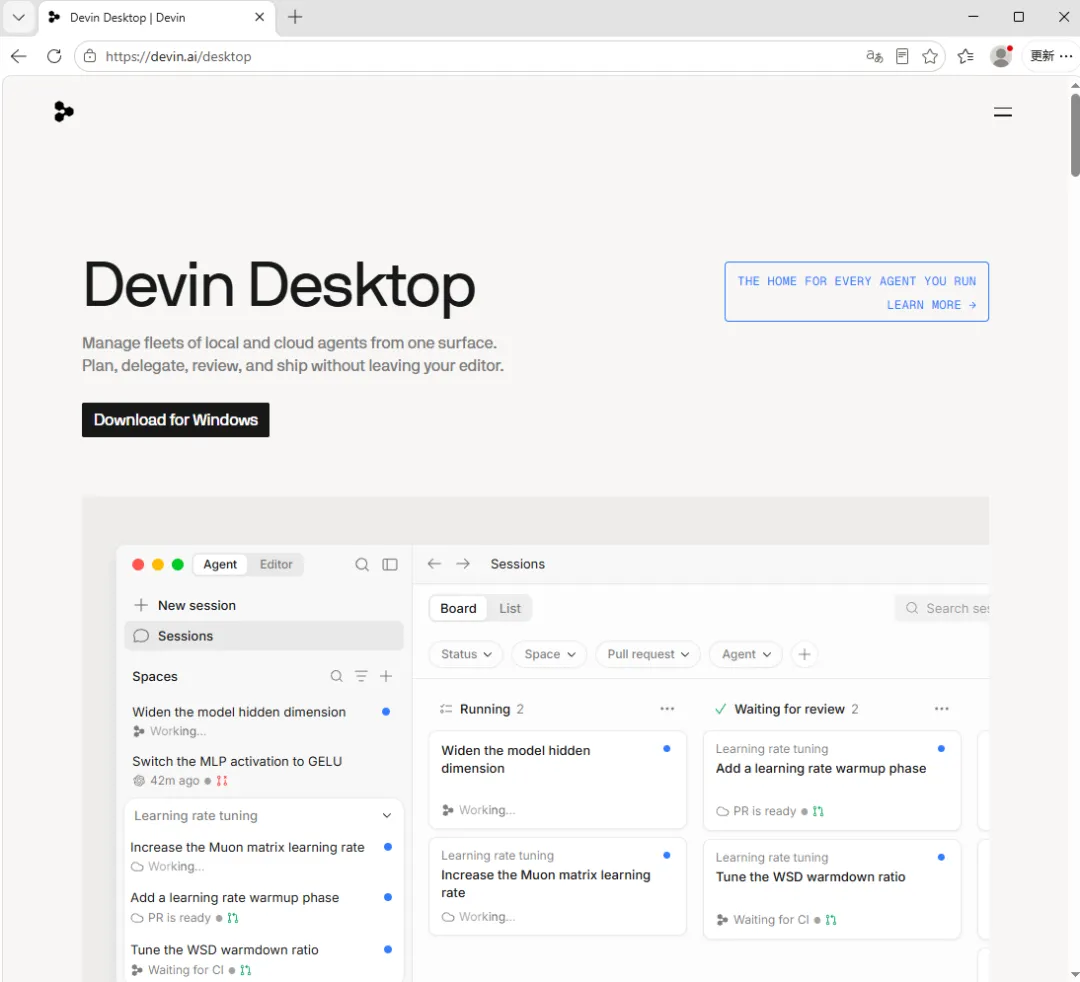Click the site info lock icon
This screenshot has height=982, width=1080.
pos(90,56)
